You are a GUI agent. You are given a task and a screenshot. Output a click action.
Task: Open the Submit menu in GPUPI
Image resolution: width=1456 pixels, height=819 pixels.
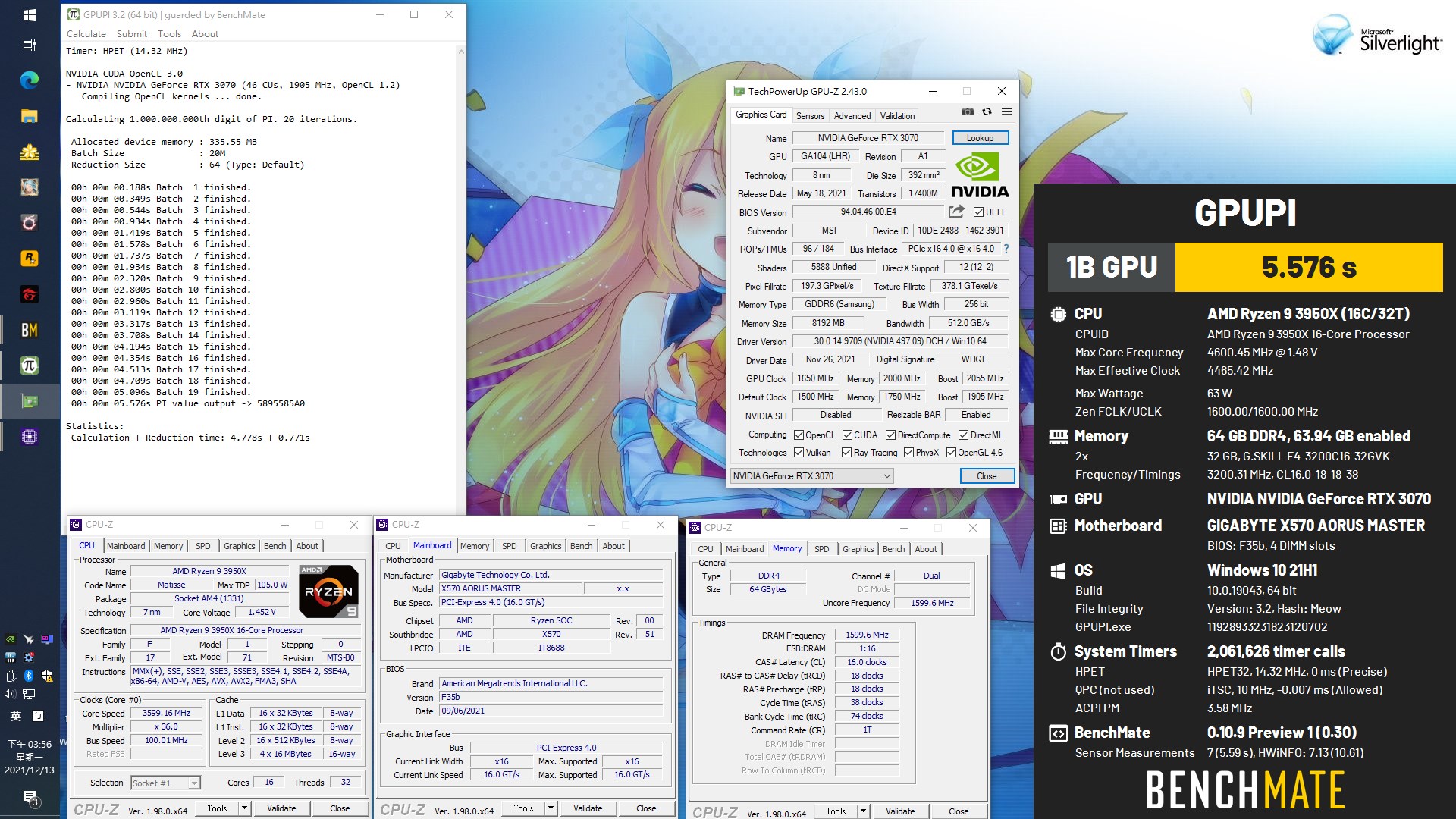coord(132,34)
